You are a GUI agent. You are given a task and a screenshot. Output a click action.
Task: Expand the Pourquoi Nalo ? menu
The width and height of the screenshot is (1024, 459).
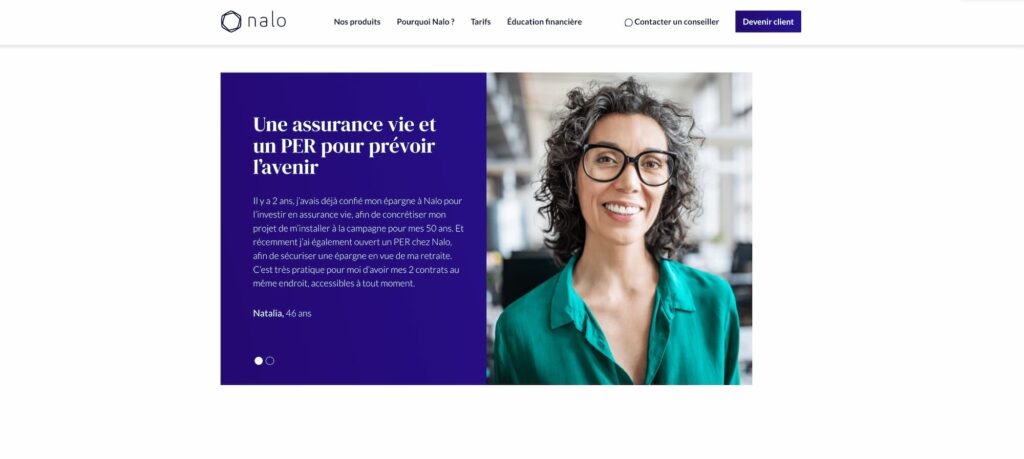[x=425, y=22]
